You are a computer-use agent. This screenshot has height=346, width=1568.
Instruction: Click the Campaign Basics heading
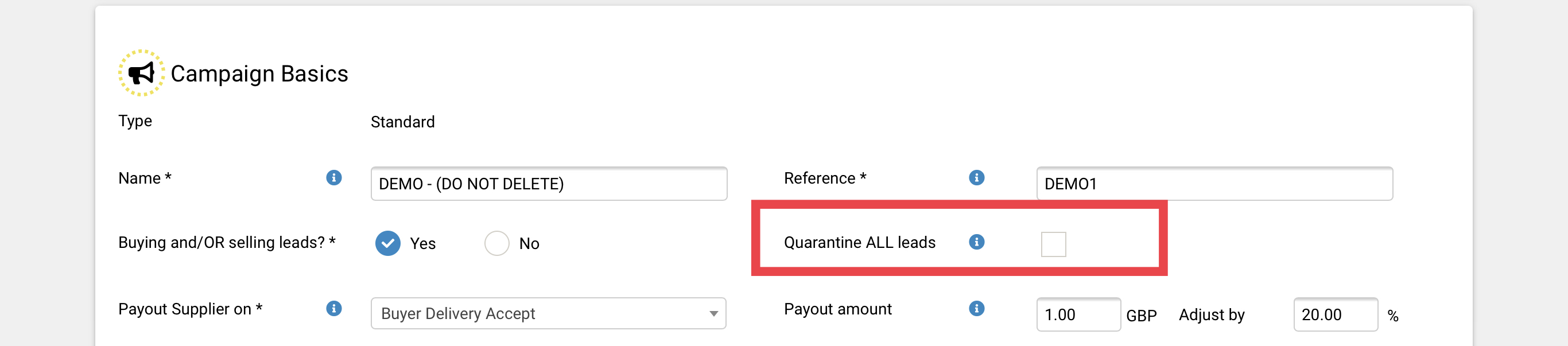pos(259,73)
